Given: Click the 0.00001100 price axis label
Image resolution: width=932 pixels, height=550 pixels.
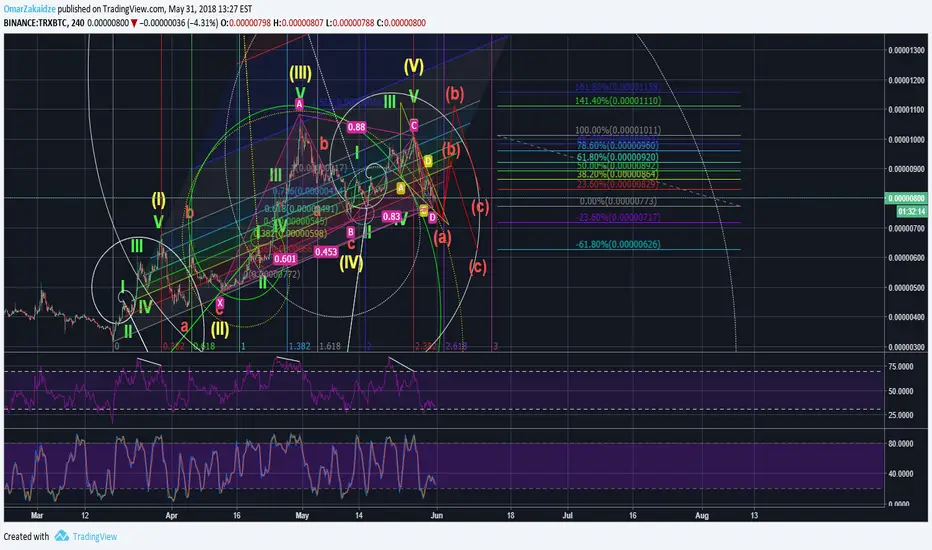Looking at the screenshot, I should (906, 110).
